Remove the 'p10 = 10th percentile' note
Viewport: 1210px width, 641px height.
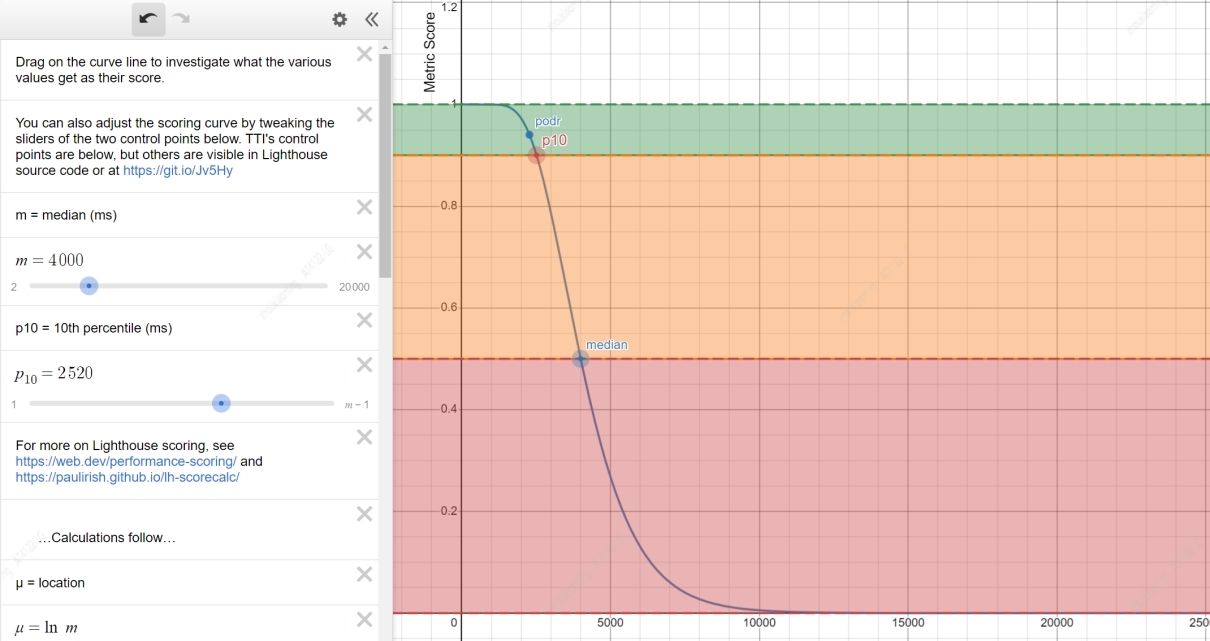point(364,320)
